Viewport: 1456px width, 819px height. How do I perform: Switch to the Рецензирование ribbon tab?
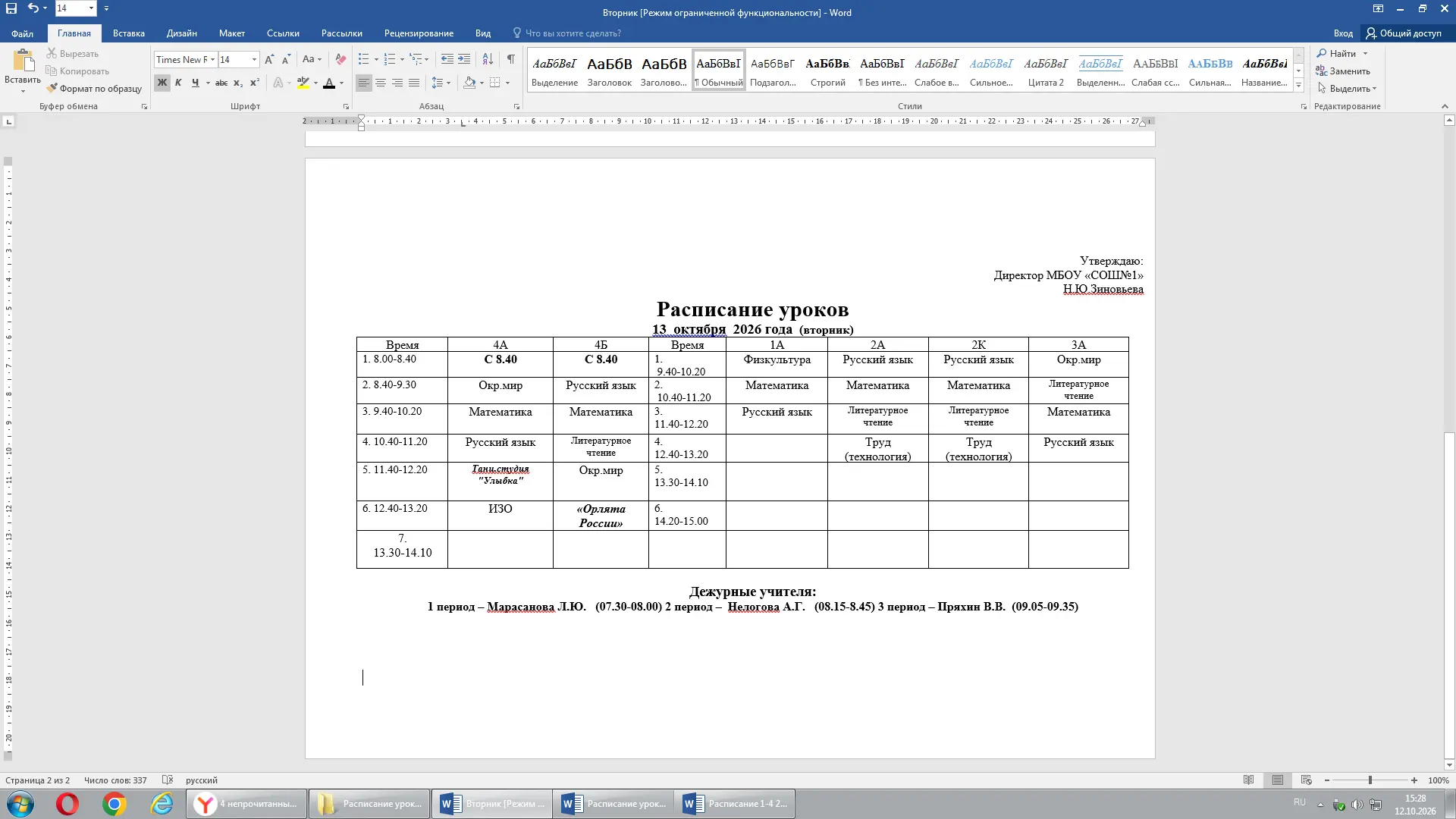coord(419,33)
